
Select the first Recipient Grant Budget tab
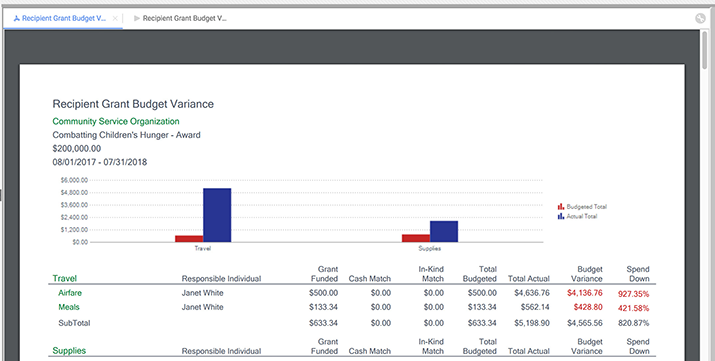point(63,19)
